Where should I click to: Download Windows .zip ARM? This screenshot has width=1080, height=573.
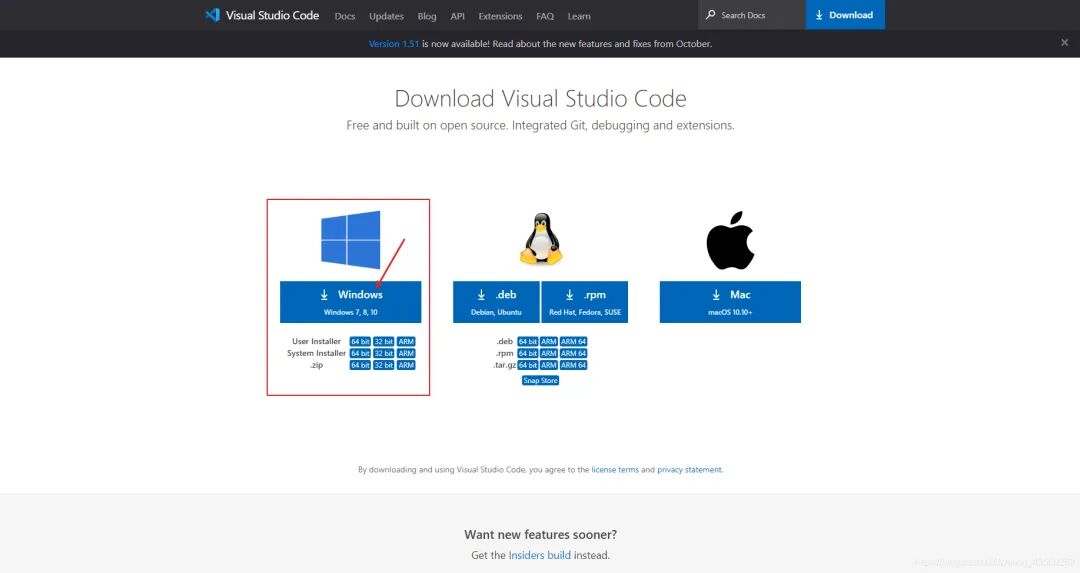(x=406, y=365)
